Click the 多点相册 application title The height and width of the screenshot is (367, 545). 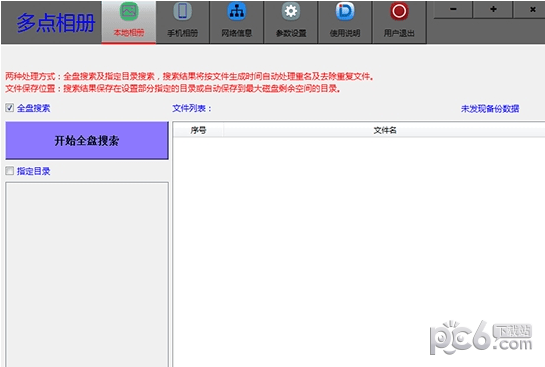(x=56, y=23)
